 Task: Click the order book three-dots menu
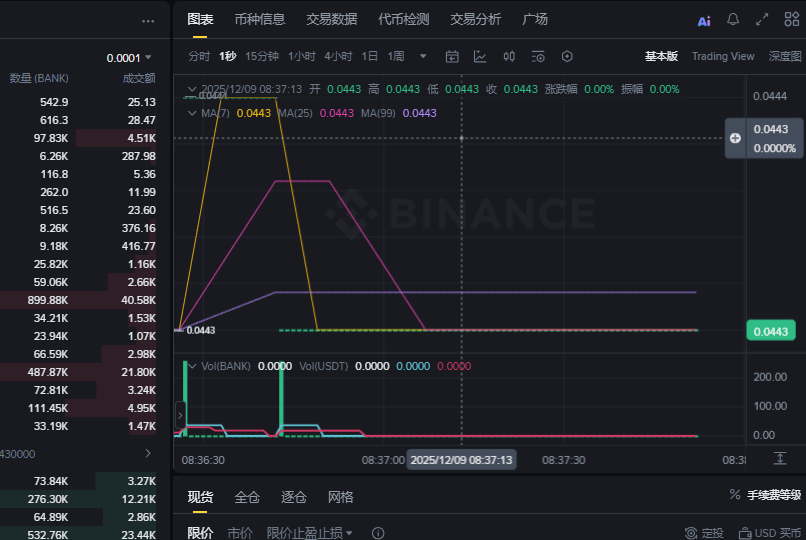coord(148,20)
